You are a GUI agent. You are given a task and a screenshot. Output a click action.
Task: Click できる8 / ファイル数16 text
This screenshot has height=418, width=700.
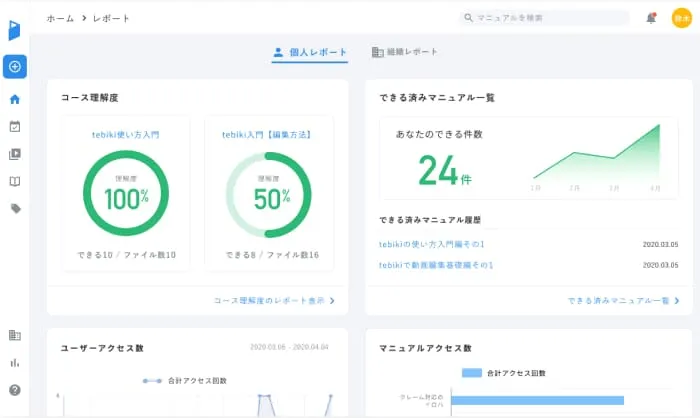[x=272, y=255]
